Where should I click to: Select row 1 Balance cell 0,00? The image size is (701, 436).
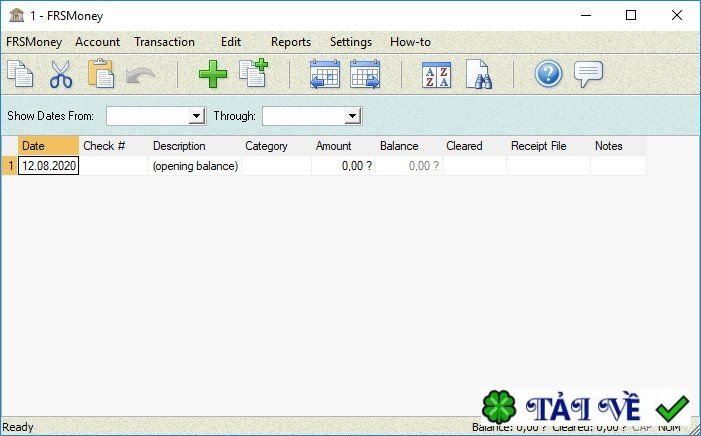click(x=409, y=165)
